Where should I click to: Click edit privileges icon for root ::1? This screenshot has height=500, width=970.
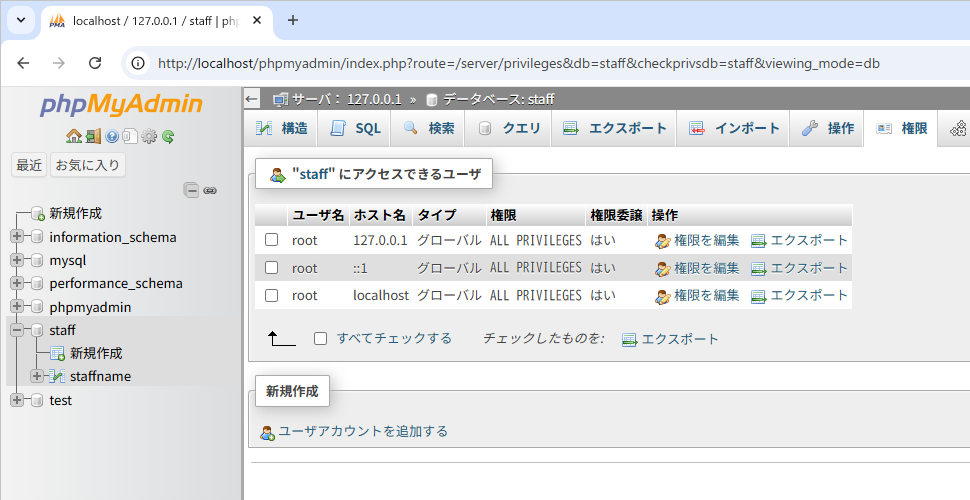point(663,269)
